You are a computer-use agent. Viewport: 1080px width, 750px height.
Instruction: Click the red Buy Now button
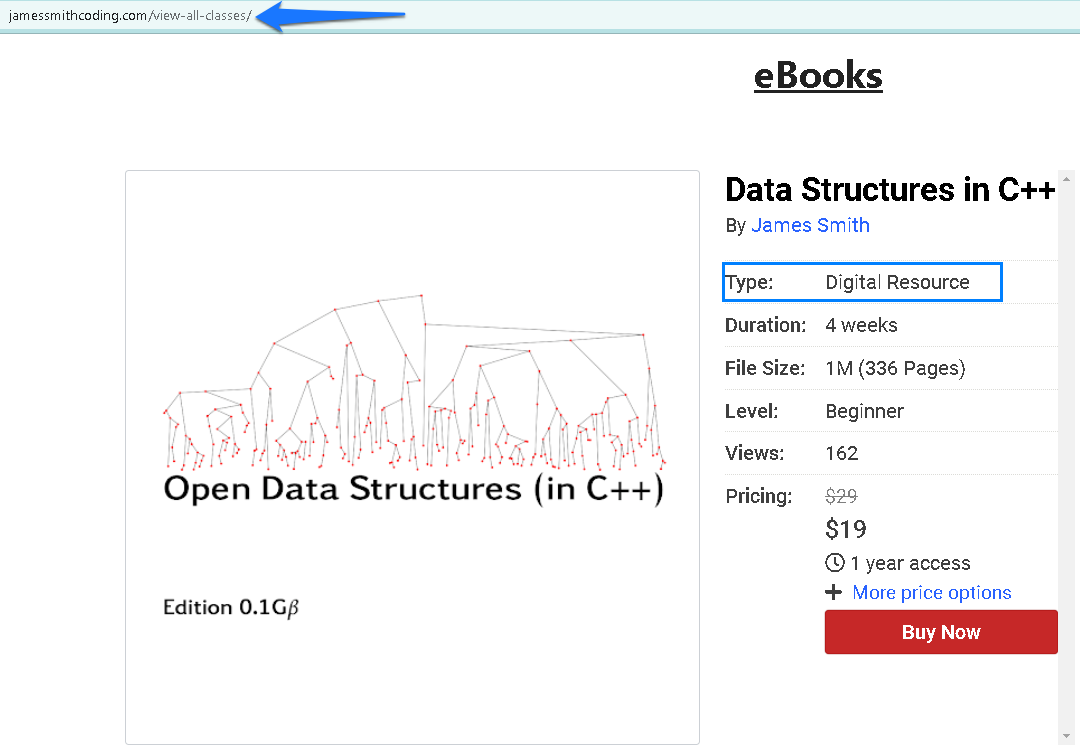[x=941, y=632]
